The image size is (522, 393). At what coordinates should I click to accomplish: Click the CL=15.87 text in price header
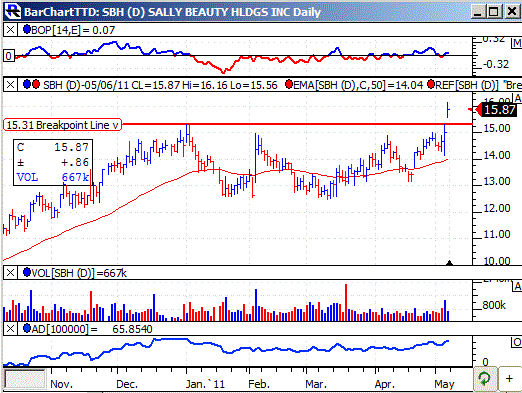click(x=156, y=85)
